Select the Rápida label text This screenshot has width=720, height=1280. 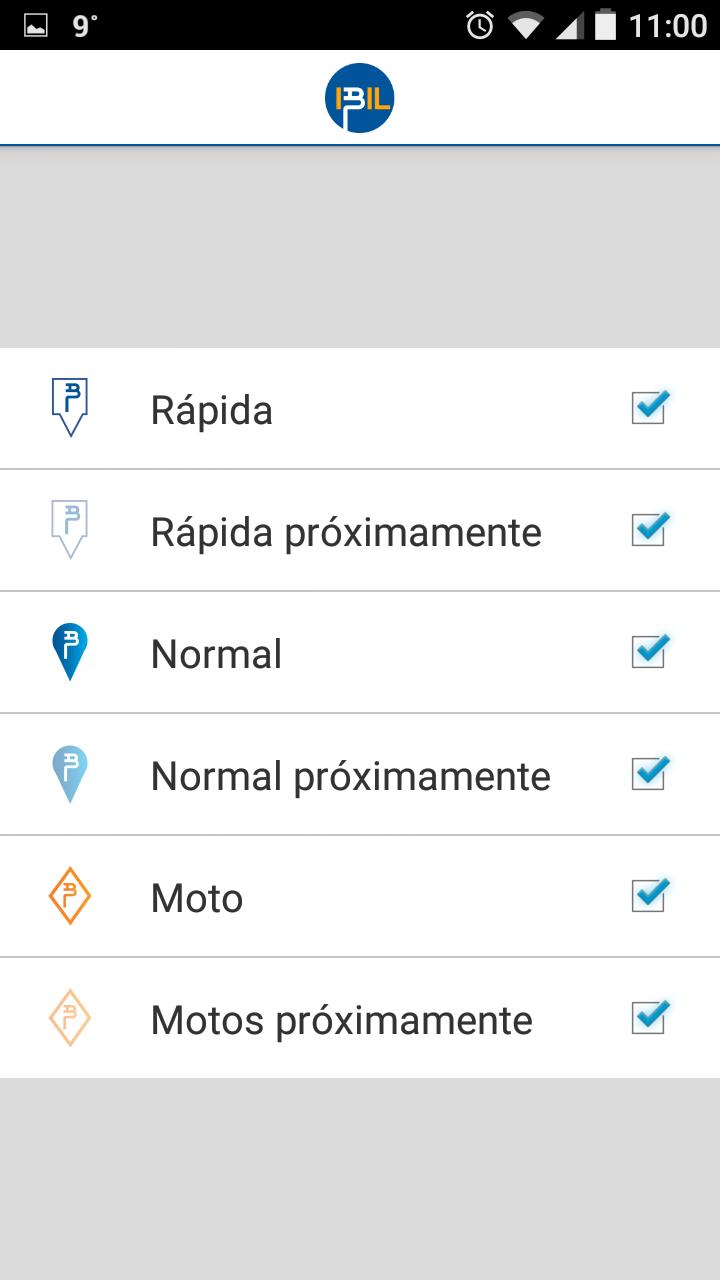tap(211, 410)
